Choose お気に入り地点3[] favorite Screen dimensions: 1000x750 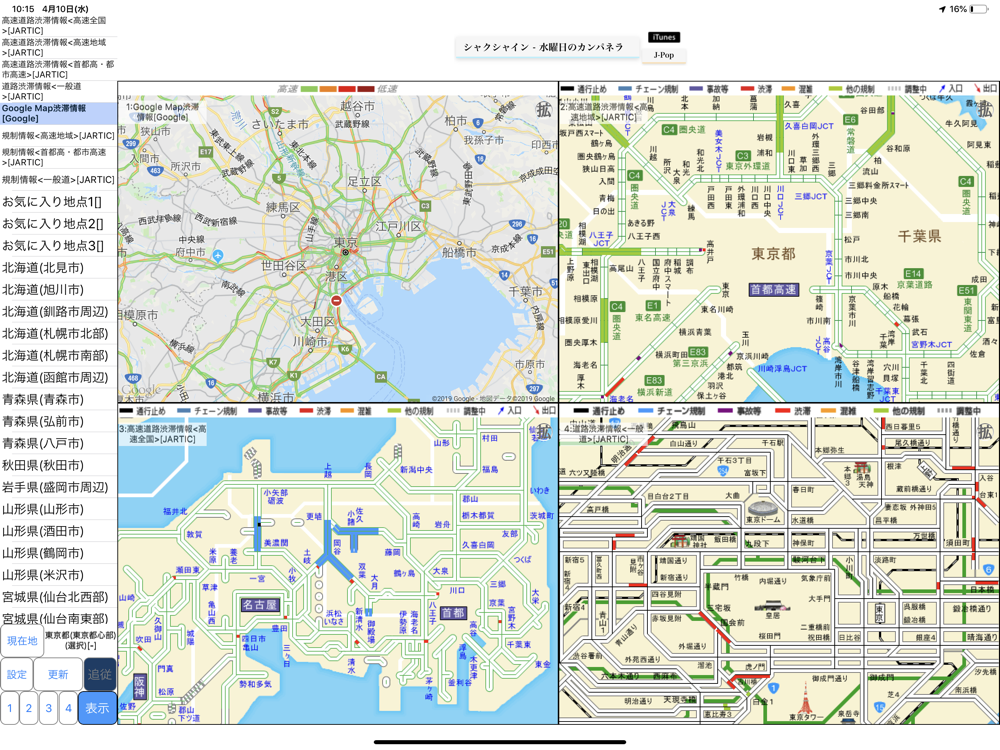tap(58, 246)
